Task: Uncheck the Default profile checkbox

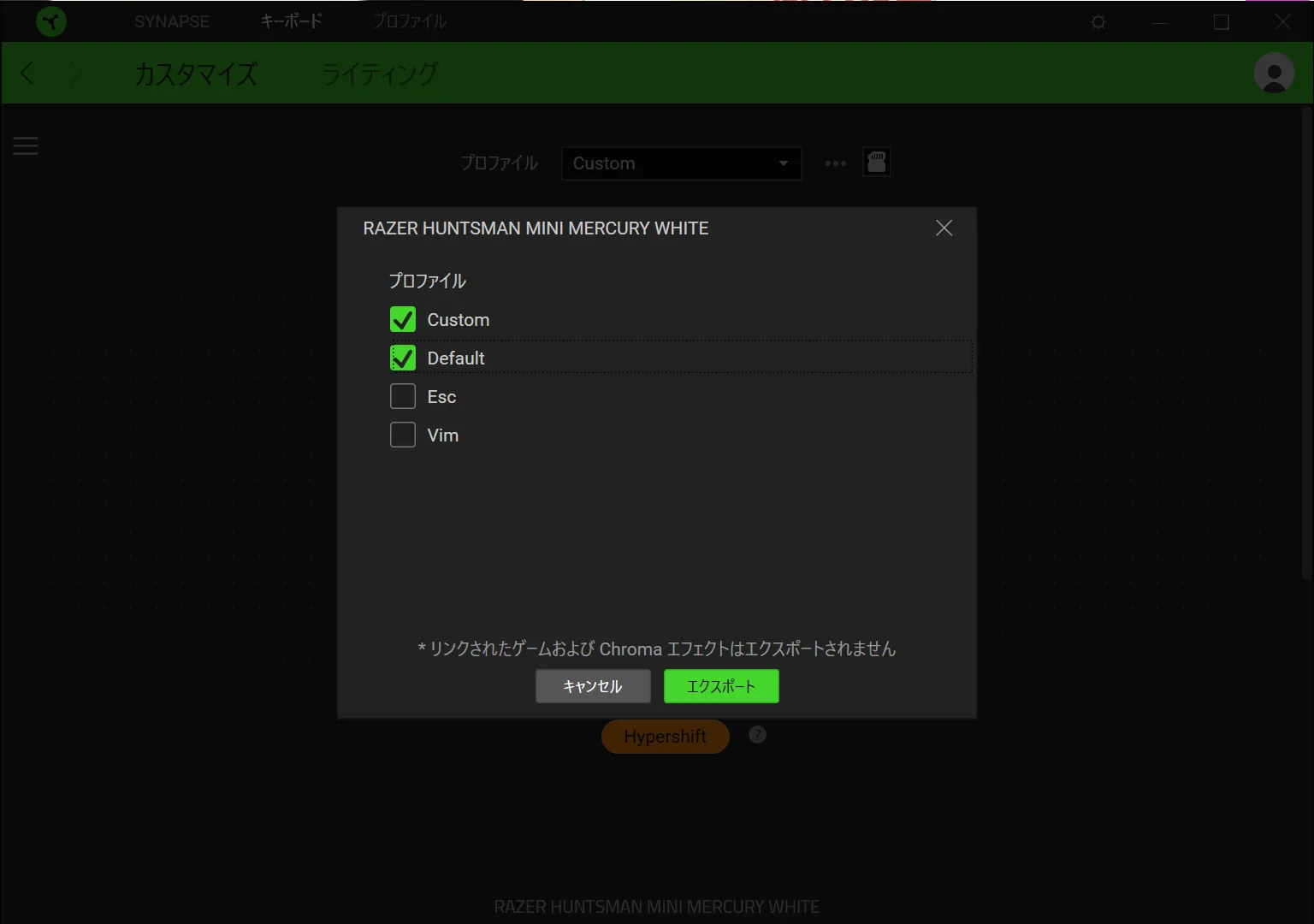Action: [403, 358]
